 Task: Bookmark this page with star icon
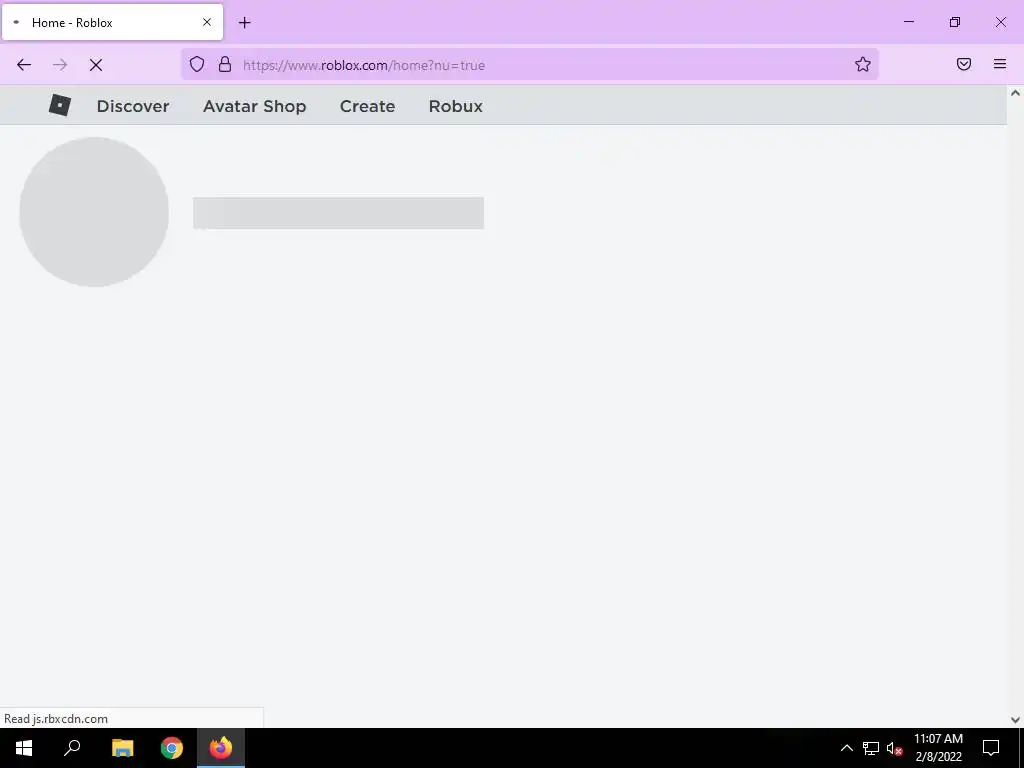[863, 64]
